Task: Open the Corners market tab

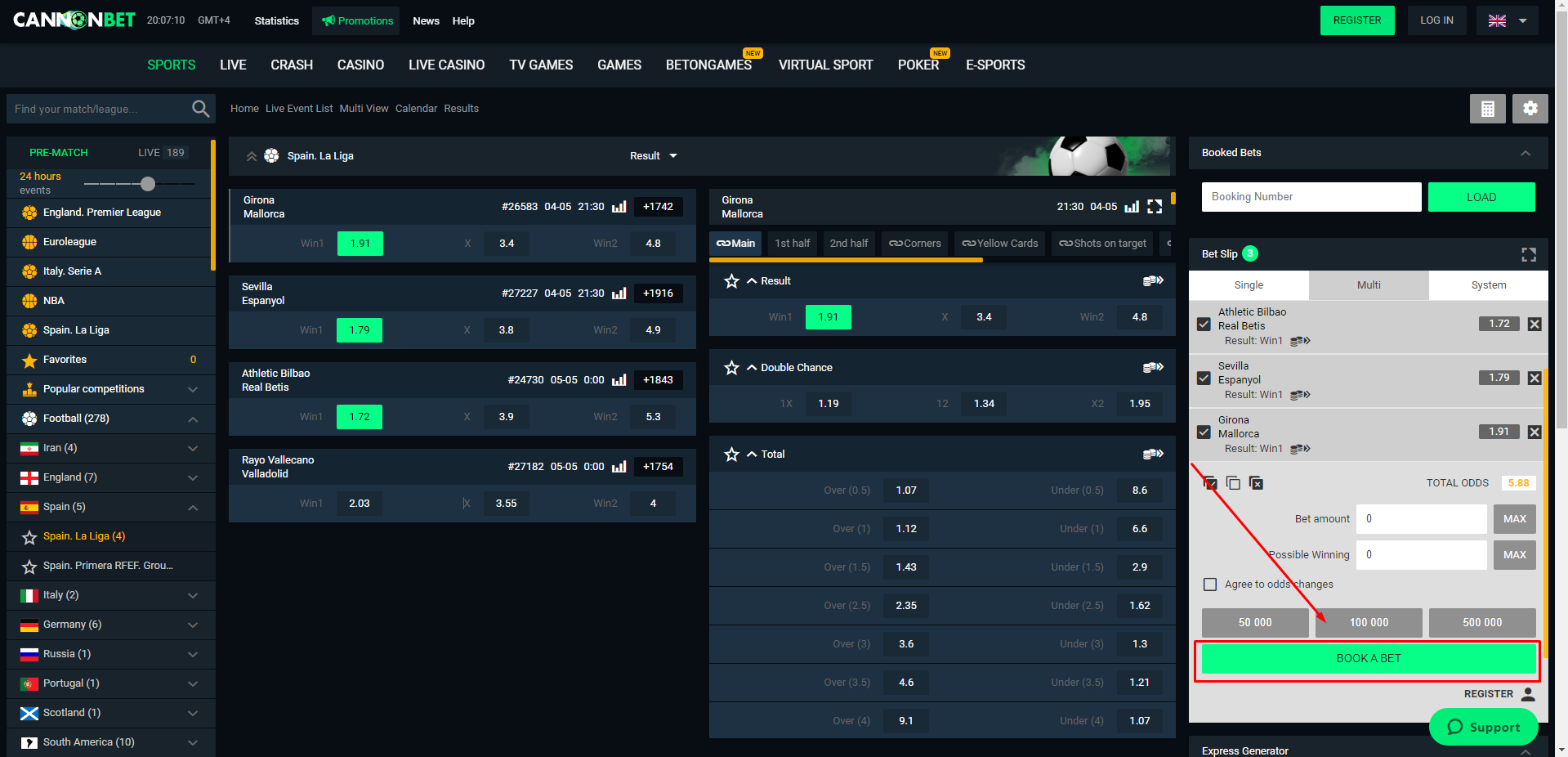Action: point(914,243)
